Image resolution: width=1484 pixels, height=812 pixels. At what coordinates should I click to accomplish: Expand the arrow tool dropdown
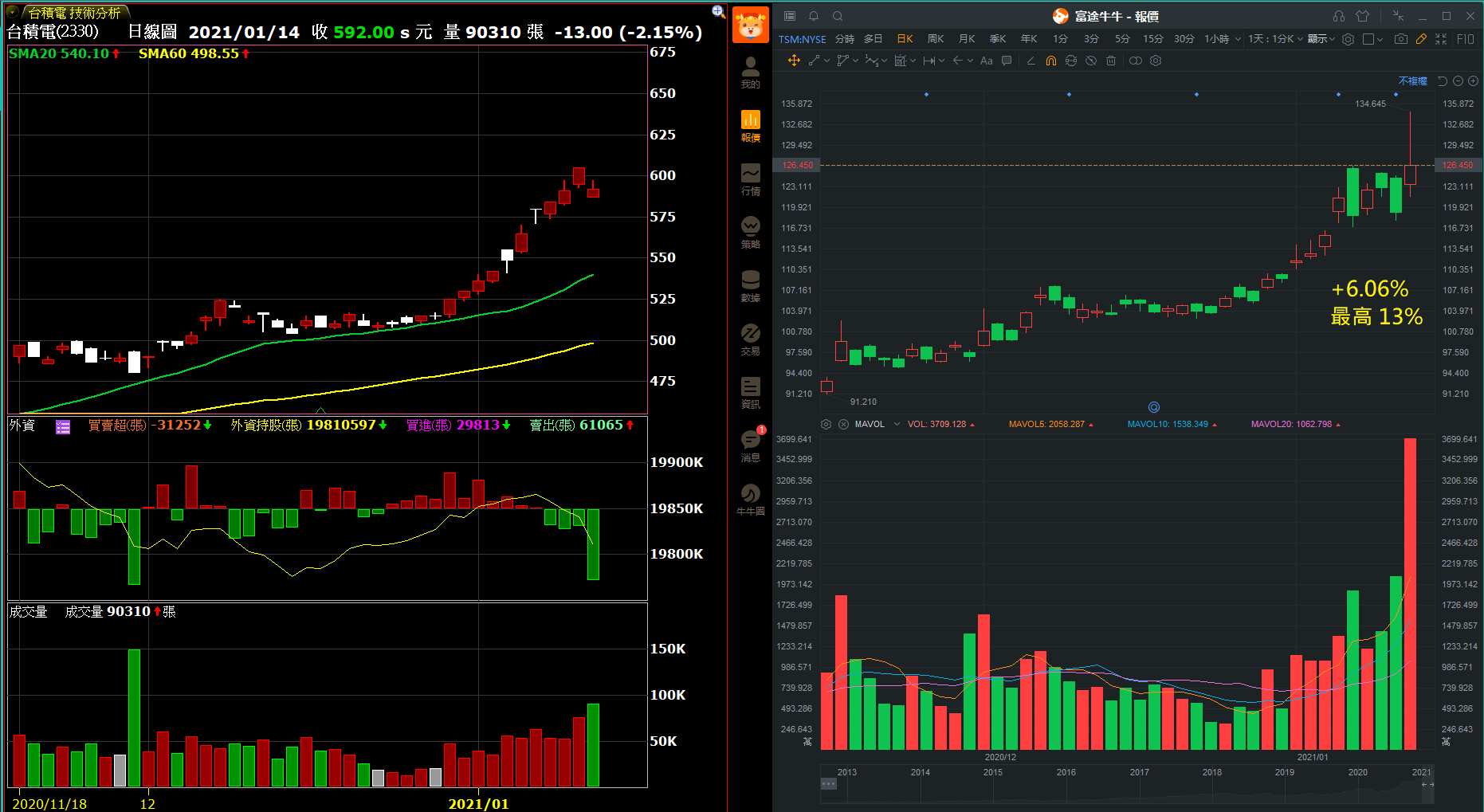(x=970, y=61)
